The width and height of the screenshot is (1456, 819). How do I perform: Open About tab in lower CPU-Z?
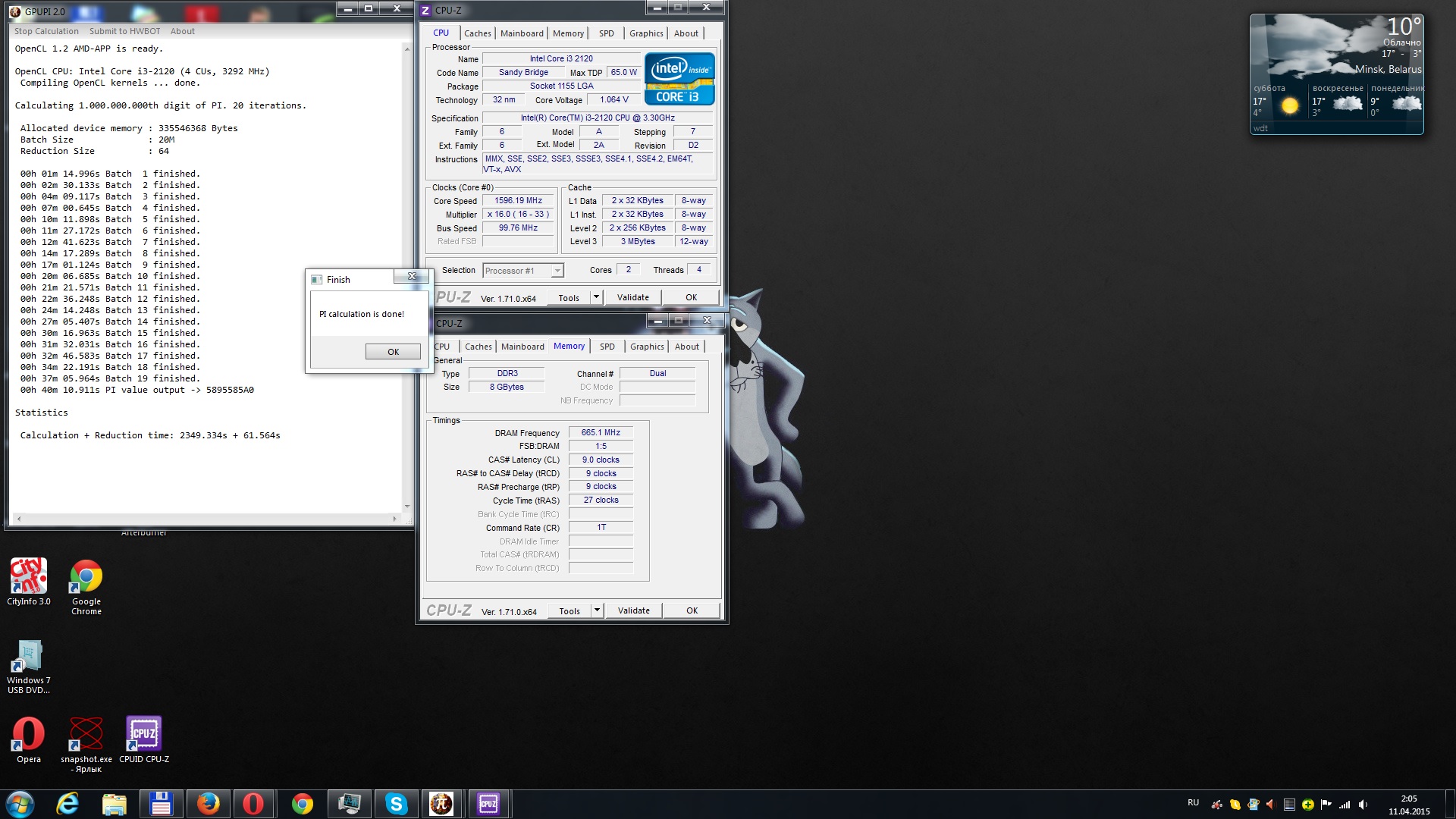(x=687, y=347)
